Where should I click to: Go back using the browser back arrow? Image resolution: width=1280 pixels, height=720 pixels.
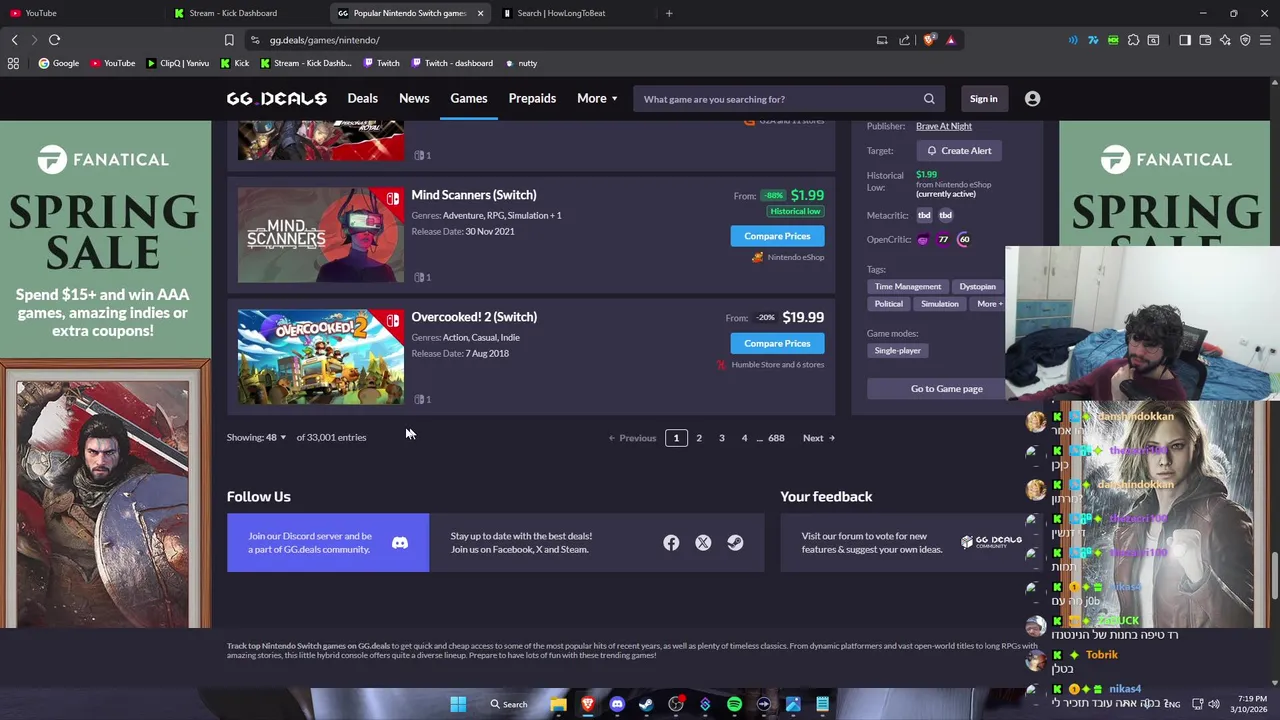[14, 40]
